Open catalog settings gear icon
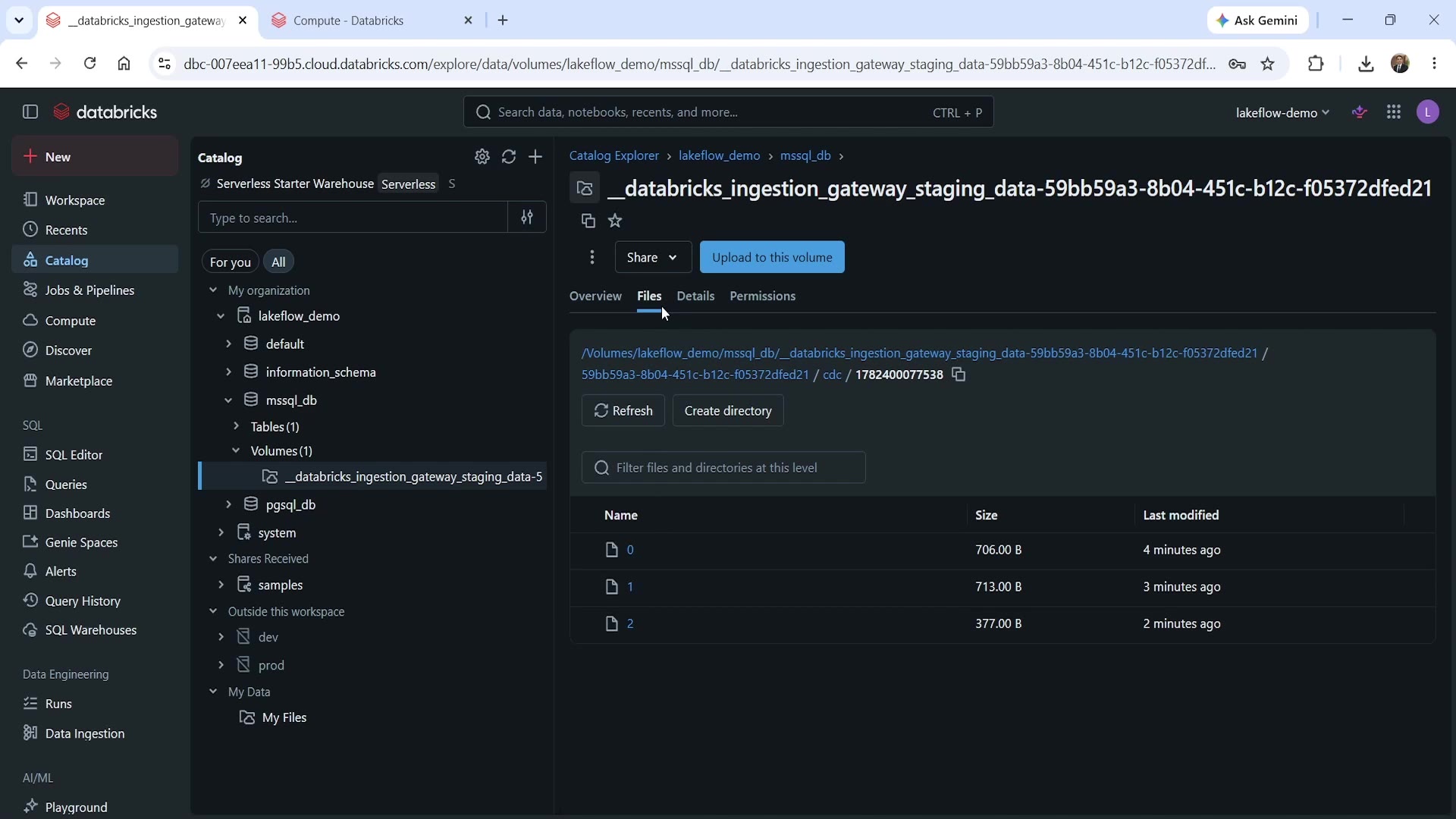The width and height of the screenshot is (1456, 819). [x=482, y=157]
